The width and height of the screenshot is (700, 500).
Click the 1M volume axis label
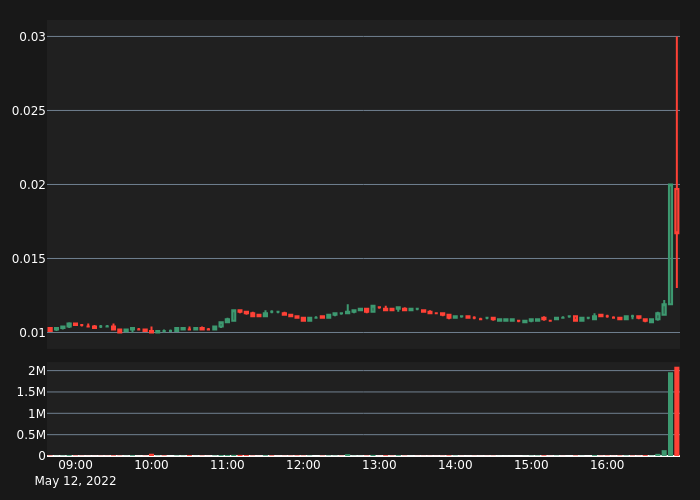(37, 413)
